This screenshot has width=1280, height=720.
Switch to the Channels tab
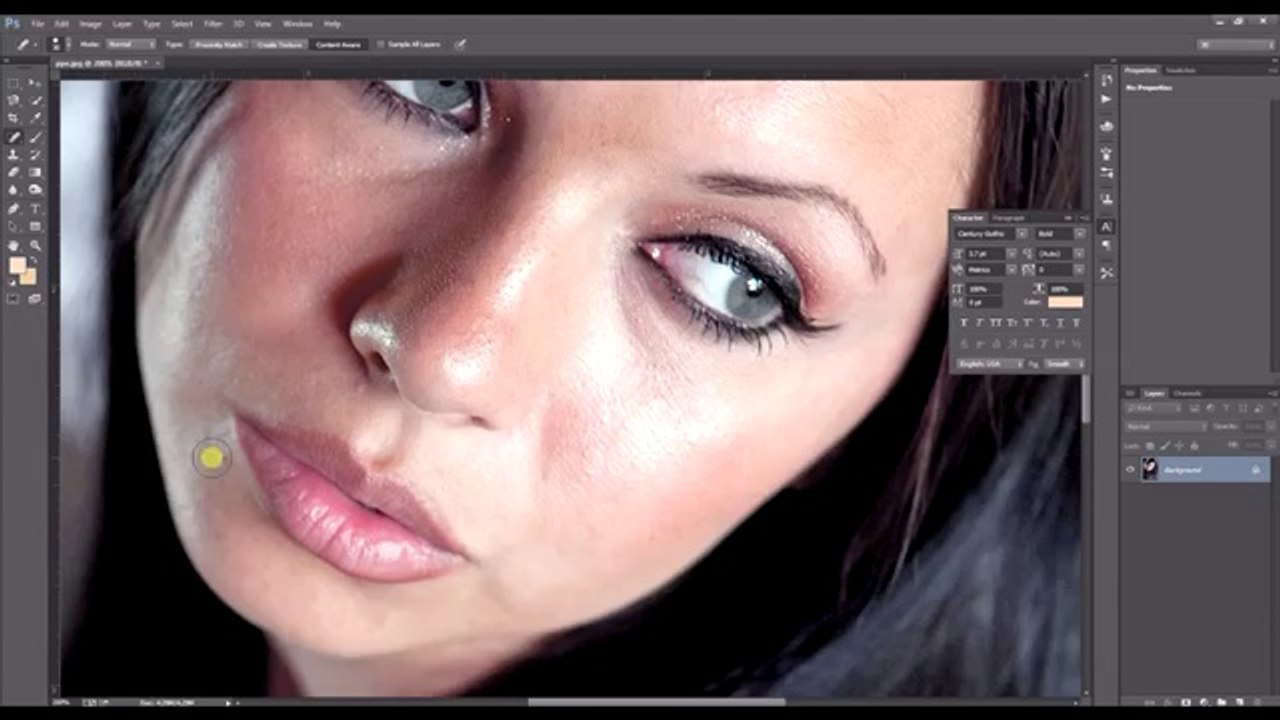[1187, 394]
